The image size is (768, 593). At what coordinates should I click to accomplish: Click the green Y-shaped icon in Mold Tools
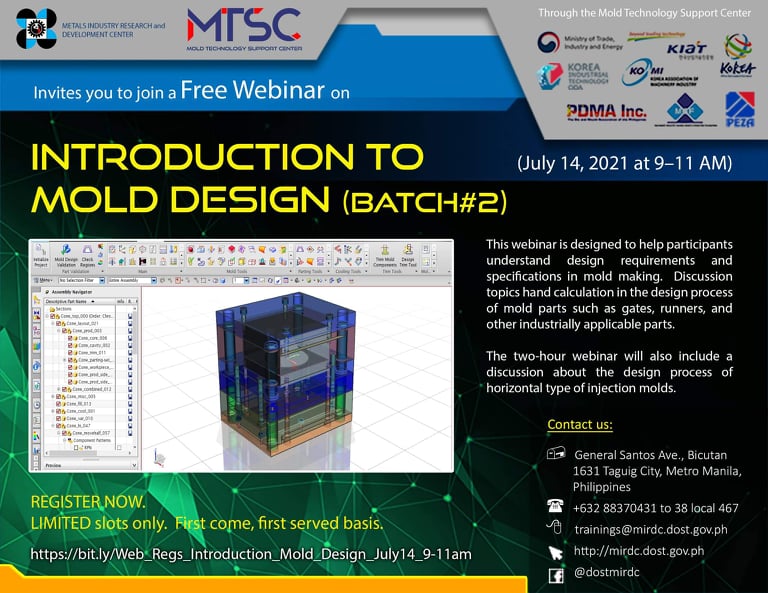click(x=191, y=261)
